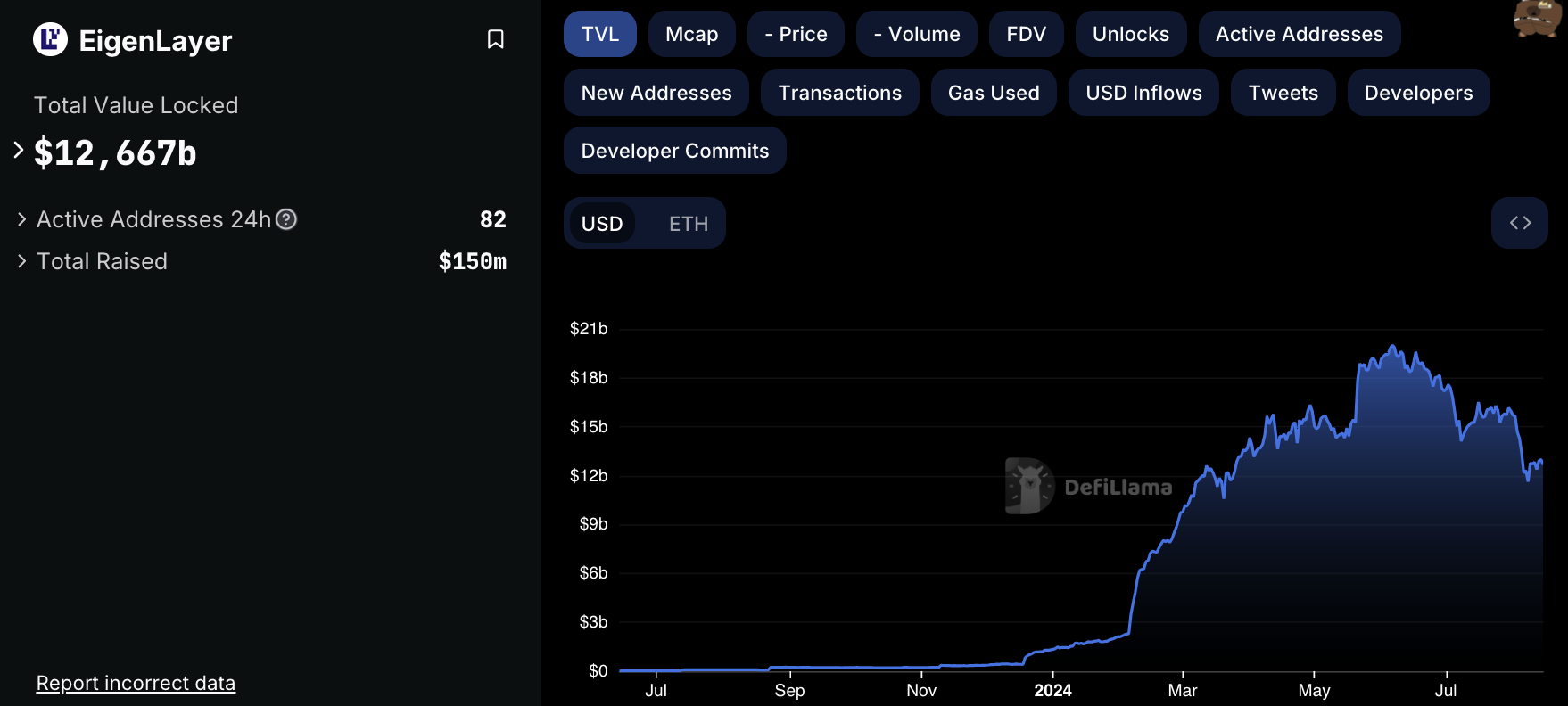Viewport: 1568px width, 706px height.
Task: Toggle the USD Inflows metric
Action: click(1144, 93)
